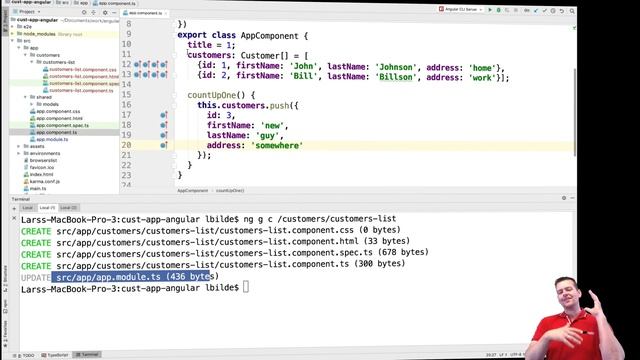Expand the e2e folder
The height and width of the screenshot is (360, 640).
click(x=13, y=27)
